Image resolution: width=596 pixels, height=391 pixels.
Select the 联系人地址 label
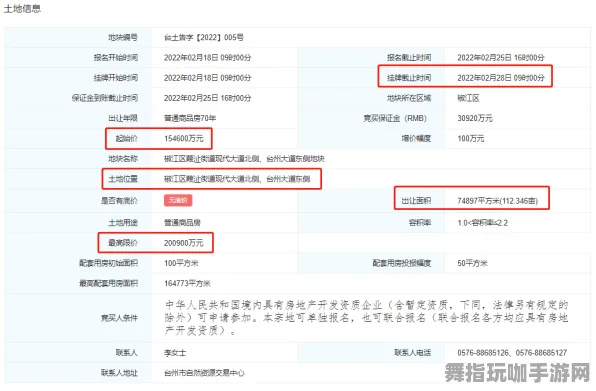[119, 373]
